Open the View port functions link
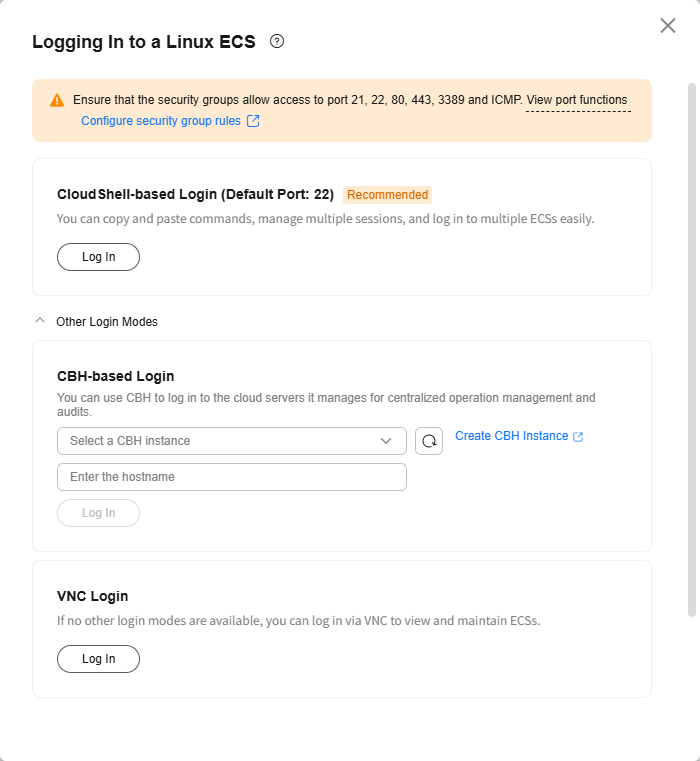 tap(577, 100)
